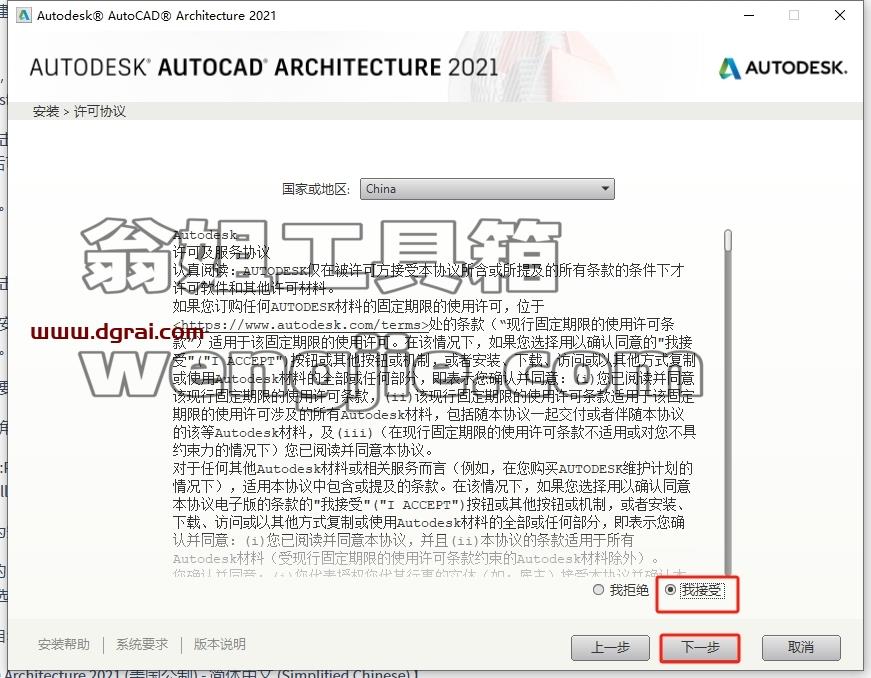This screenshot has width=871, height=678.
Task: Click the 下一步 (Next) button
Action: click(700, 647)
